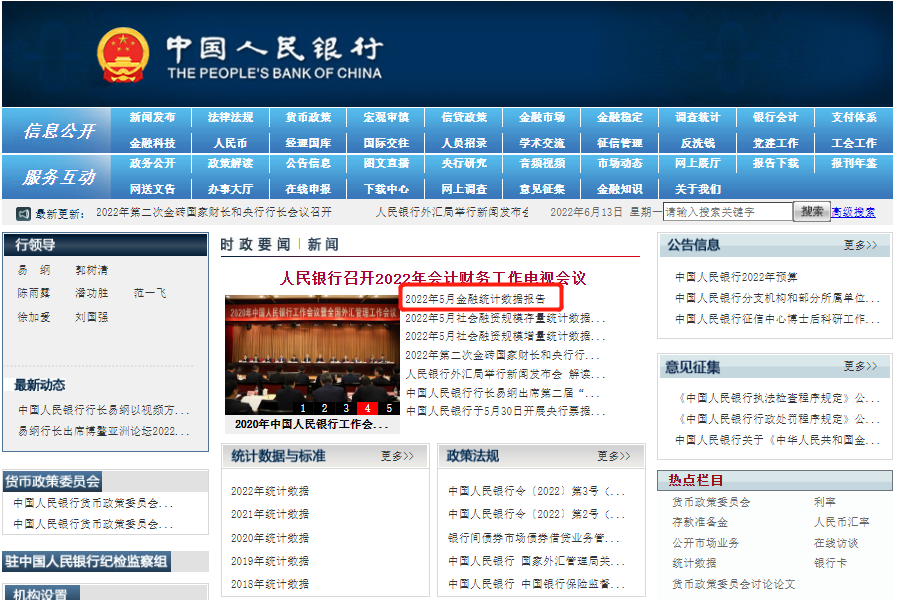Select slide 1 in image carousel
This screenshot has height=600, width=897.
[x=303, y=408]
